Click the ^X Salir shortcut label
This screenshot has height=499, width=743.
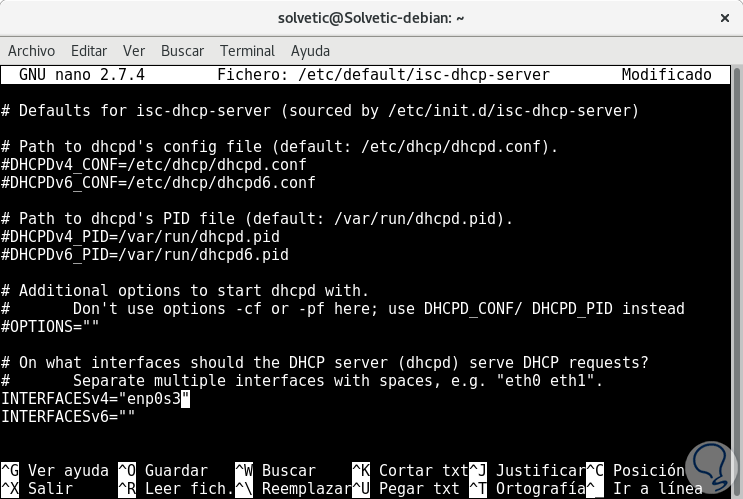point(40,489)
